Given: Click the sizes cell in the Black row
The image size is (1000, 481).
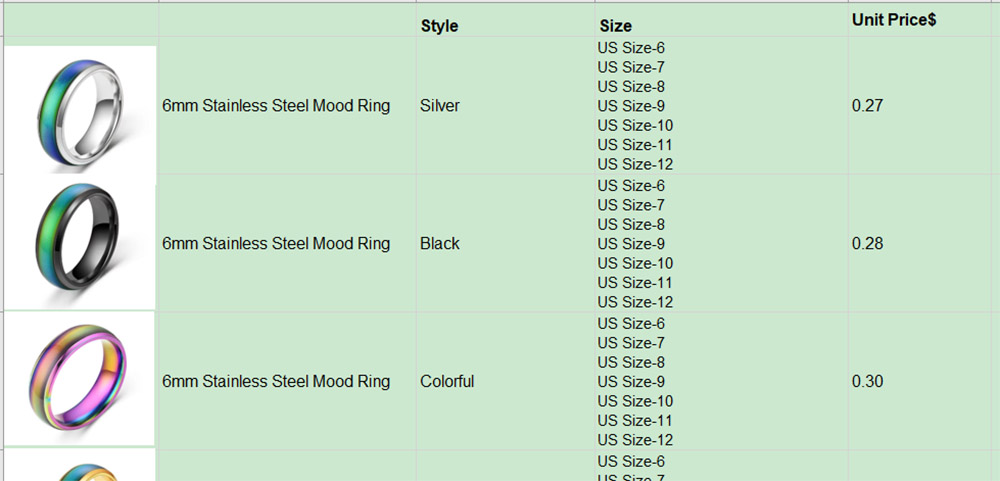Looking at the screenshot, I should tap(721, 243).
